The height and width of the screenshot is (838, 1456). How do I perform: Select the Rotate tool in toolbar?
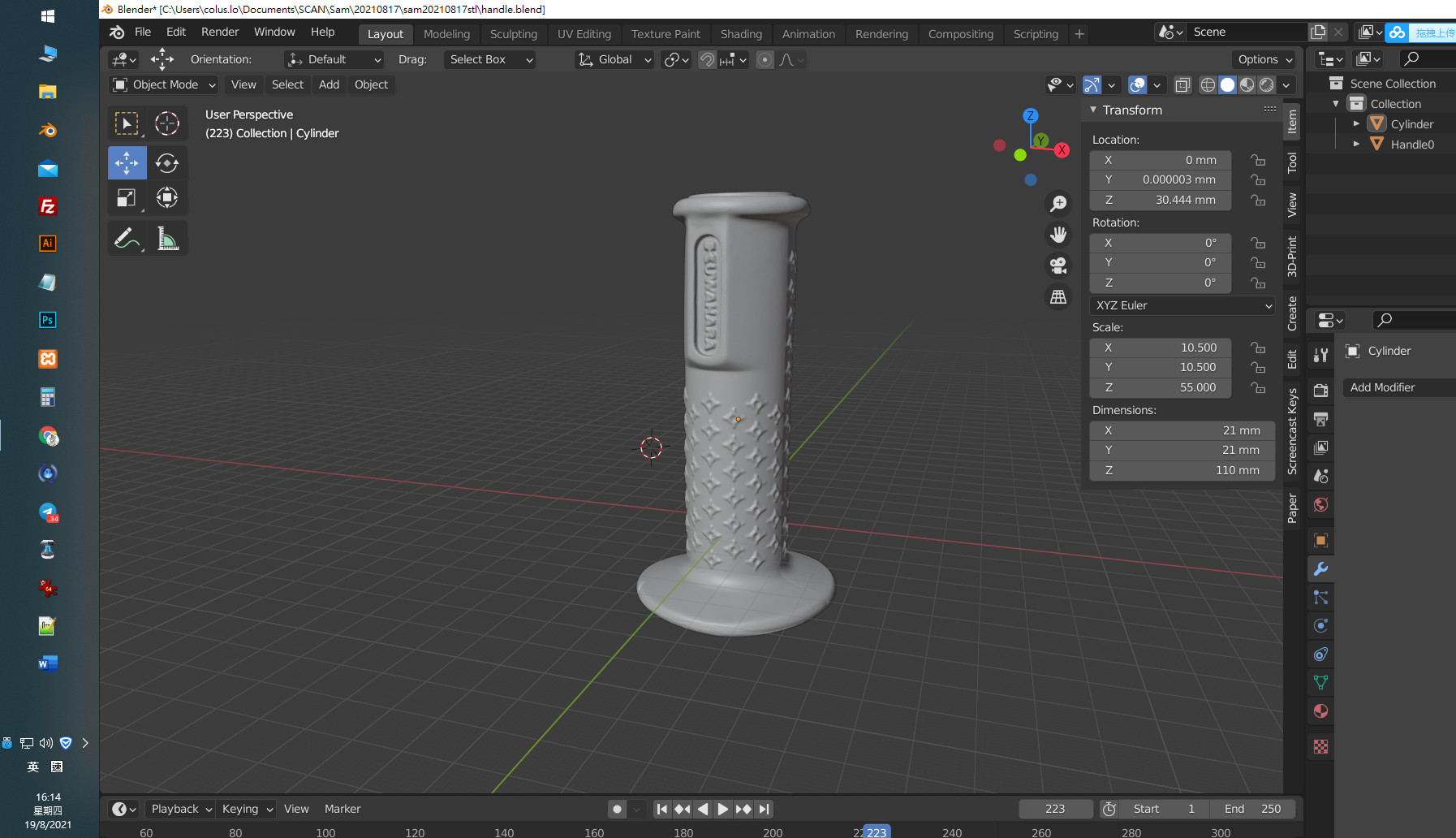(x=167, y=163)
